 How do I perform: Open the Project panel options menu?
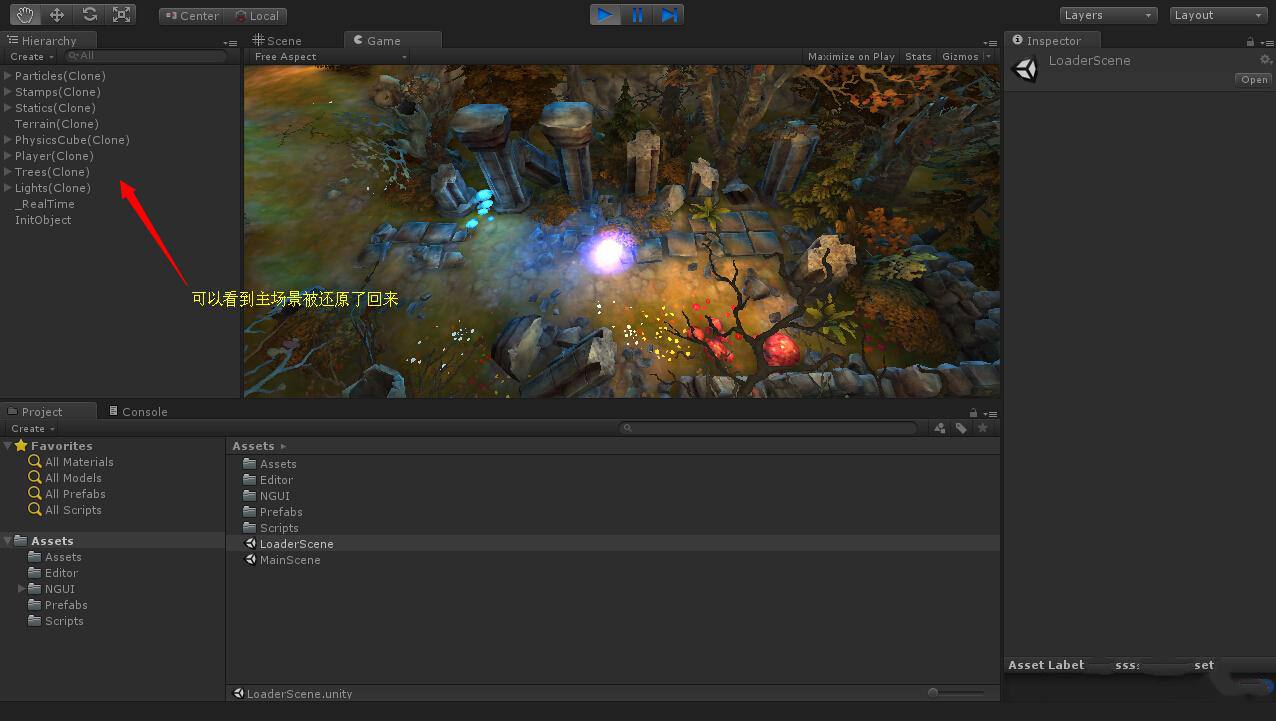point(990,414)
